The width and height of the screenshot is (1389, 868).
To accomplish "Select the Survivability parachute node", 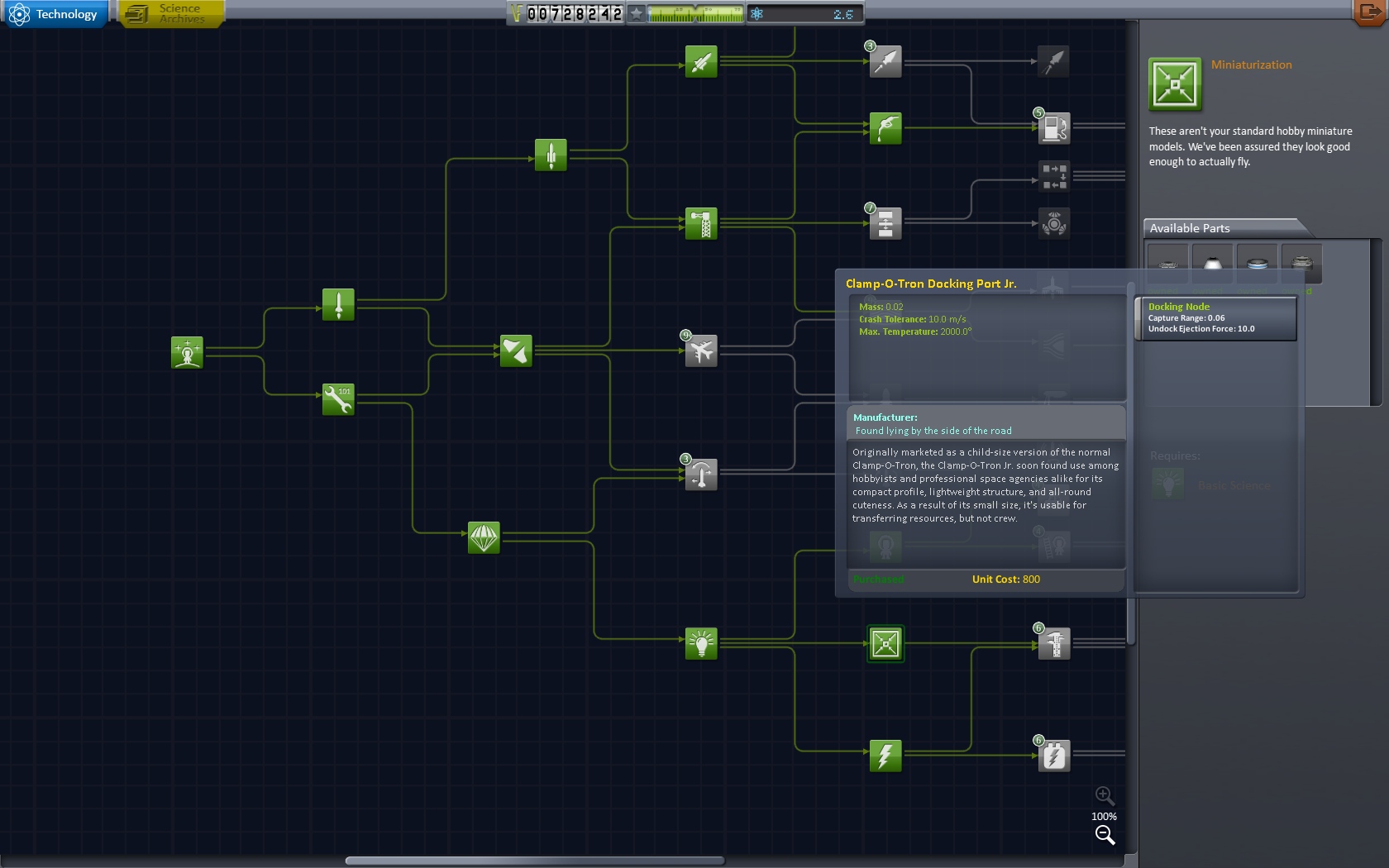I will 484,537.
